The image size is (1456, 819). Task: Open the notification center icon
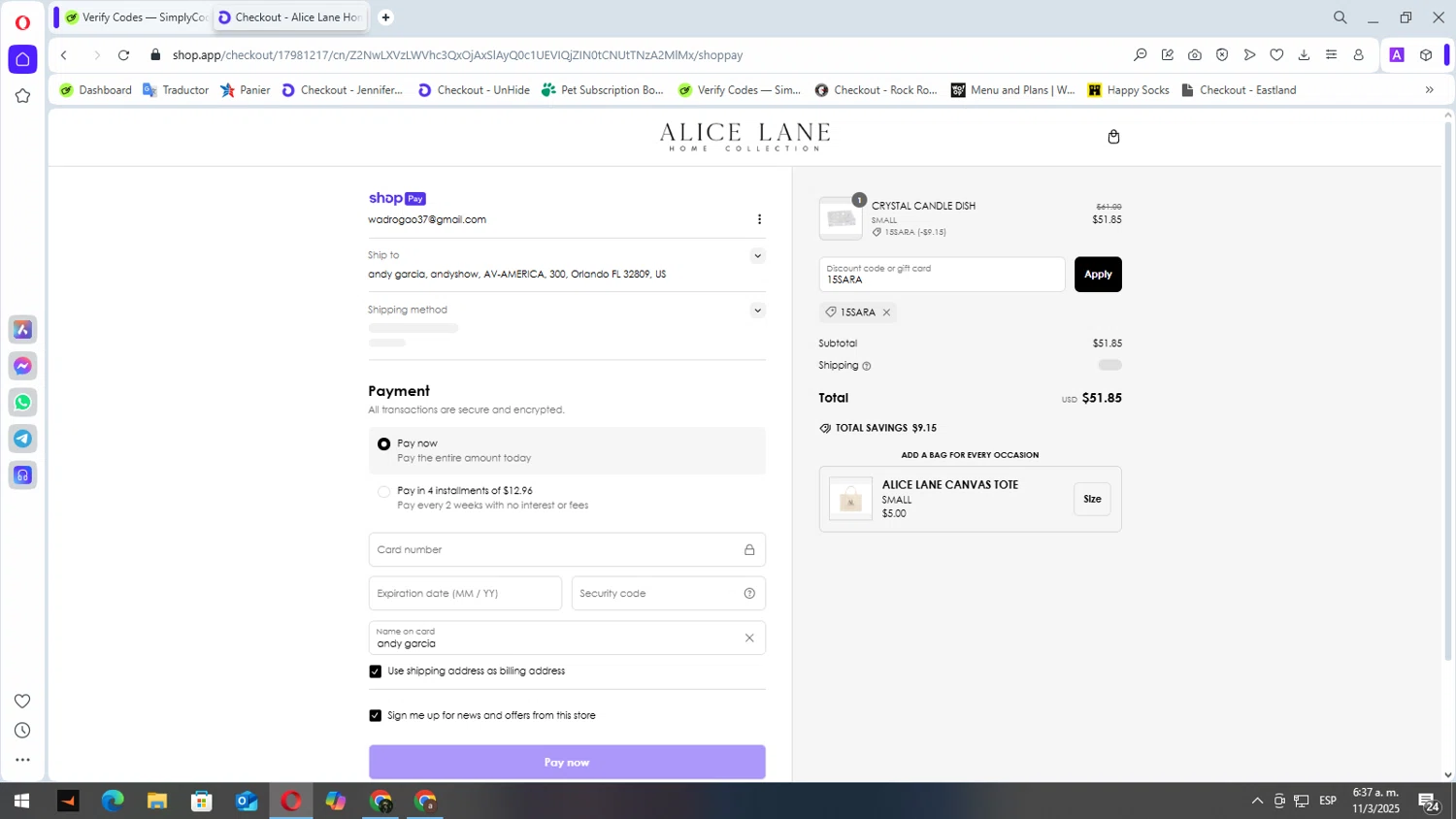pyautogui.click(x=1429, y=803)
